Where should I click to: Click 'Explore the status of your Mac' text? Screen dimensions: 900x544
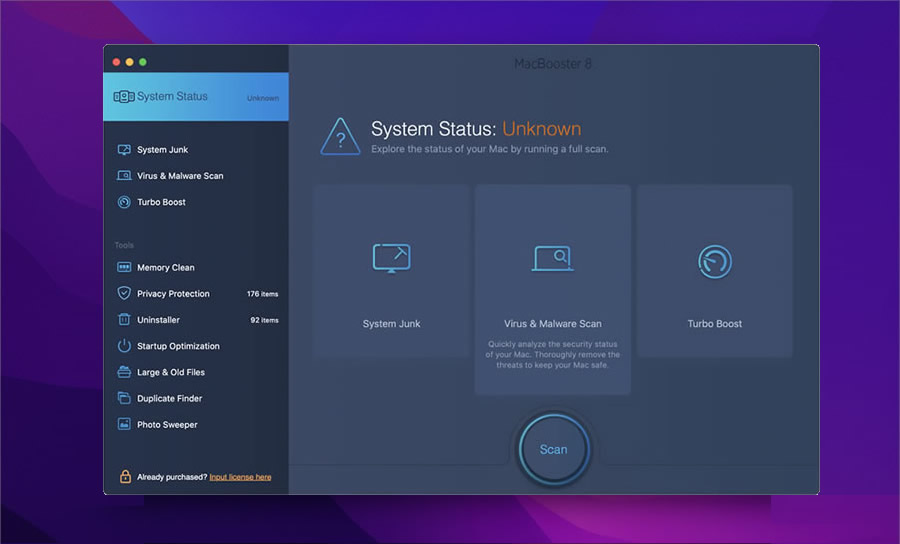click(x=490, y=149)
